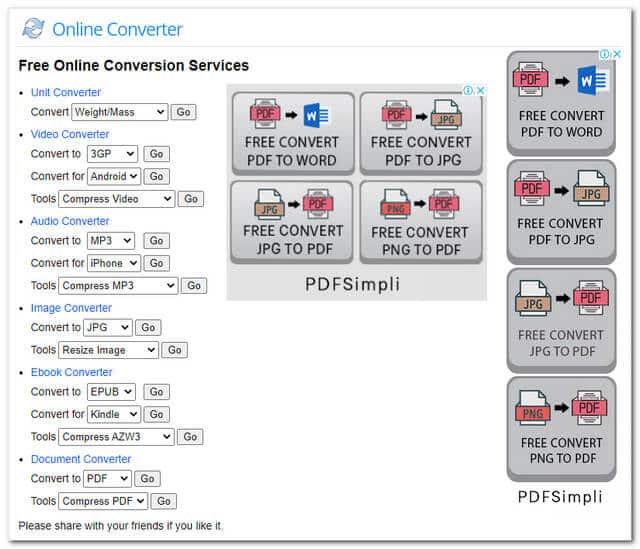Open the Unit Converter link
The image size is (640, 549).
click(66, 92)
